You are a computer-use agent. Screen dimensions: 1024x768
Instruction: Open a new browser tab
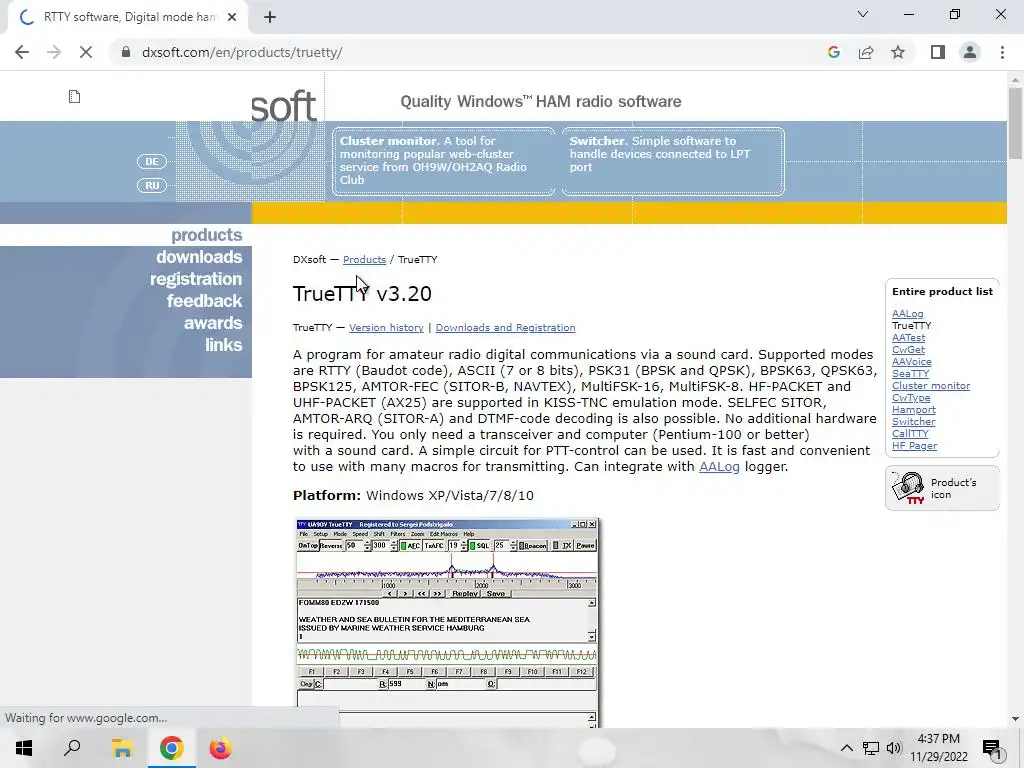click(x=270, y=17)
